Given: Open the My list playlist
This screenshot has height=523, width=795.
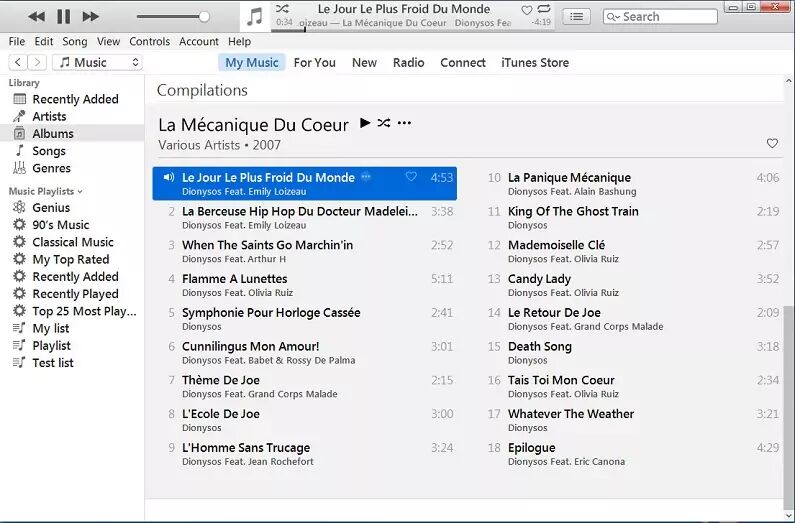Looking at the screenshot, I should (72, 328).
